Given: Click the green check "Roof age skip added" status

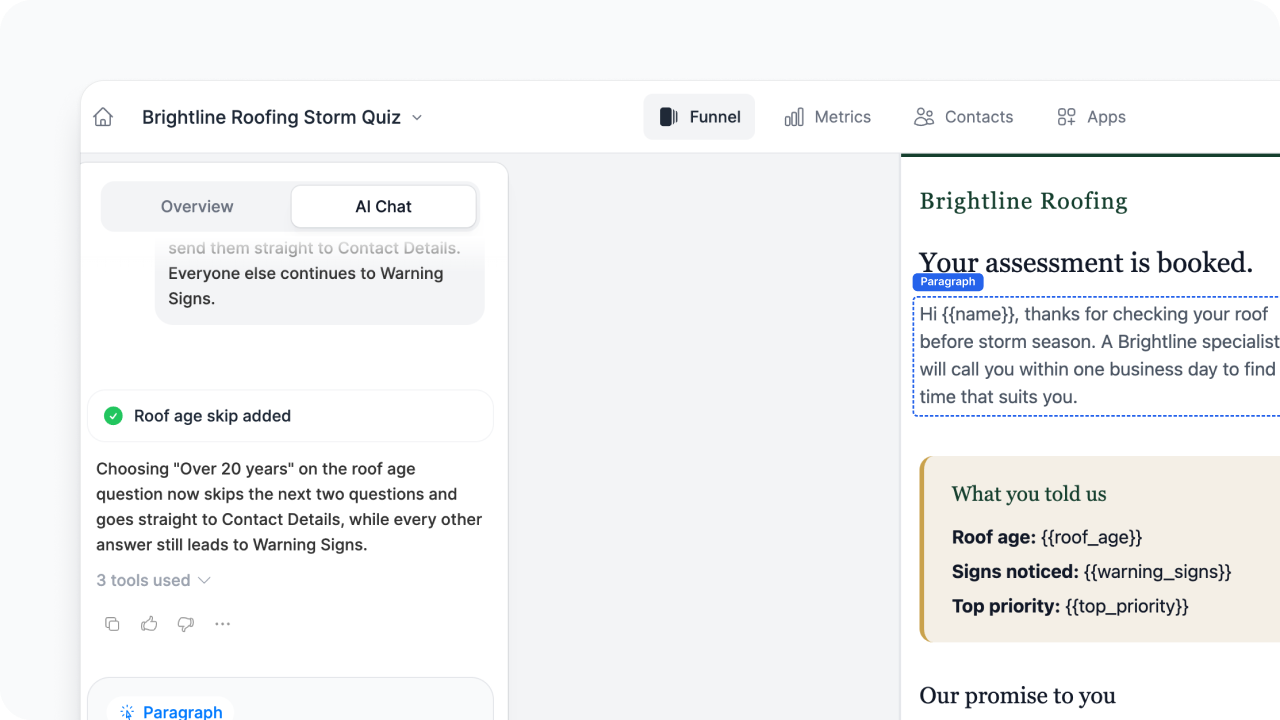Looking at the screenshot, I should (x=290, y=416).
